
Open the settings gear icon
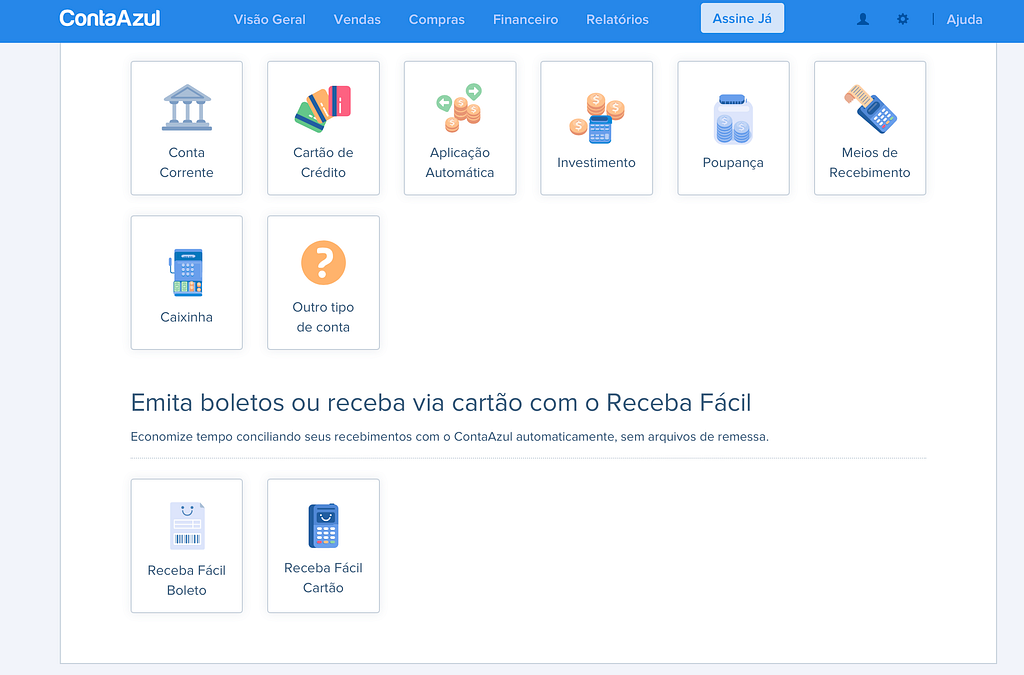tap(903, 19)
